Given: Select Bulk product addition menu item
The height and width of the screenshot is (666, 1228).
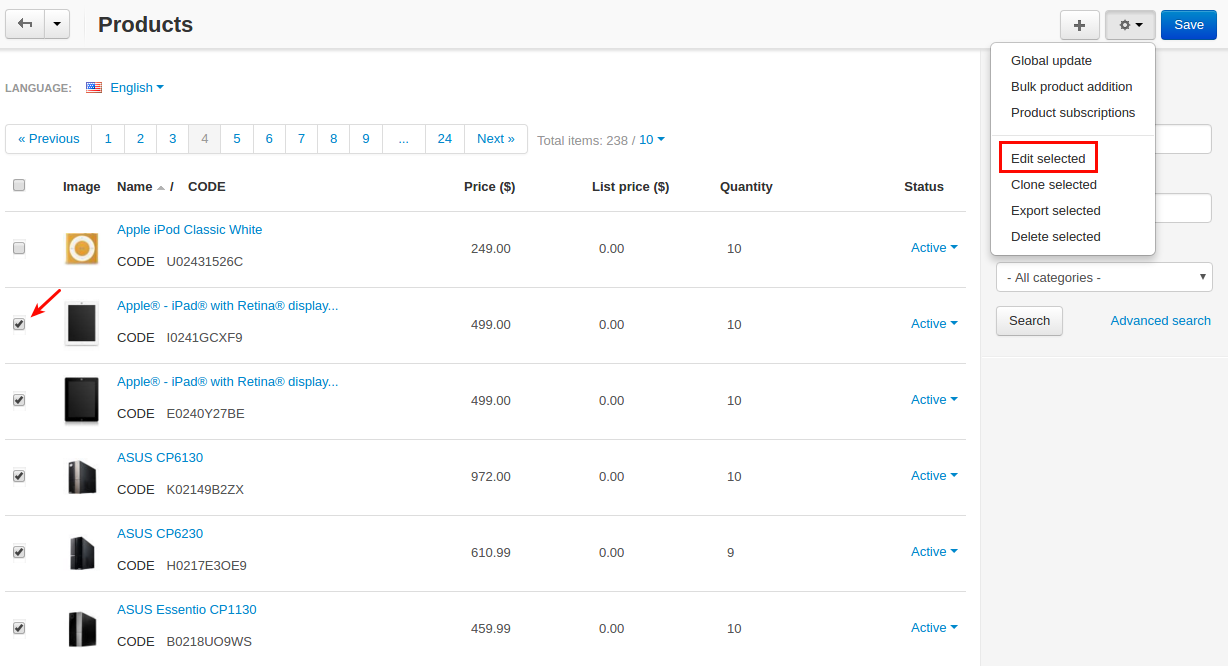Looking at the screenshot, I should click(x=1073, y=87).
